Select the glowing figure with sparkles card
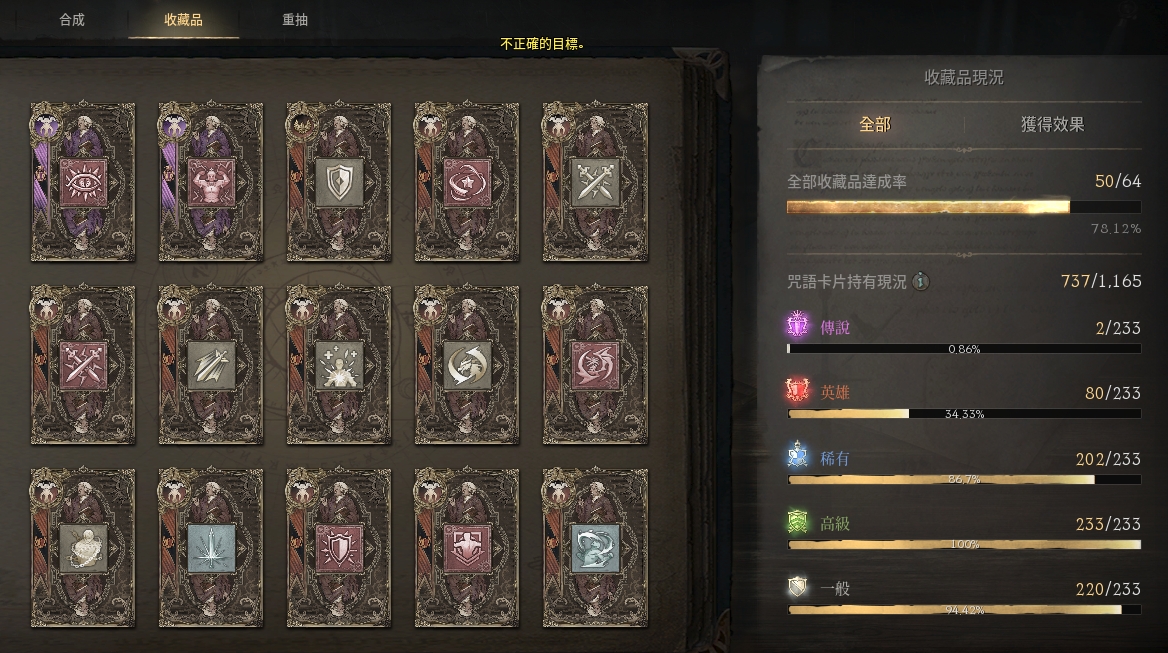1168x653 pixels. (339, 365)
